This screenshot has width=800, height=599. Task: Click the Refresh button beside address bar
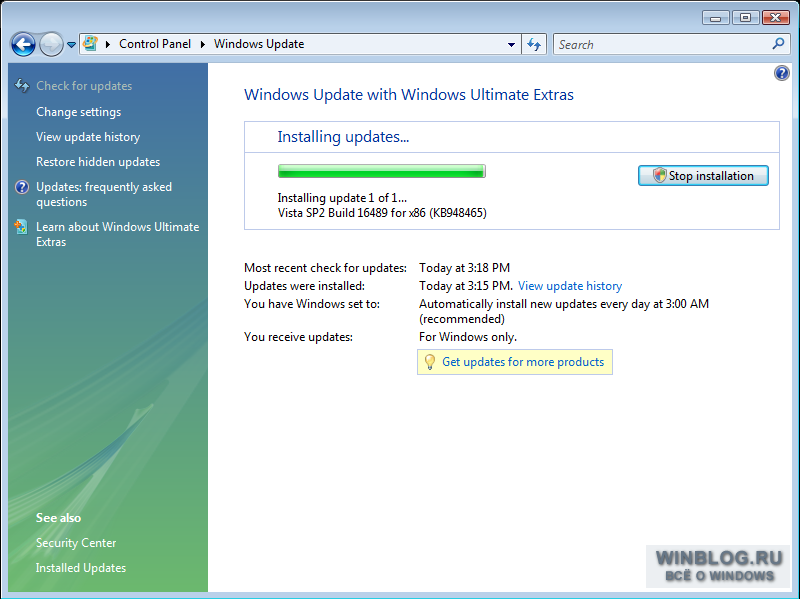pyautogui.click(x=534, y=44)
